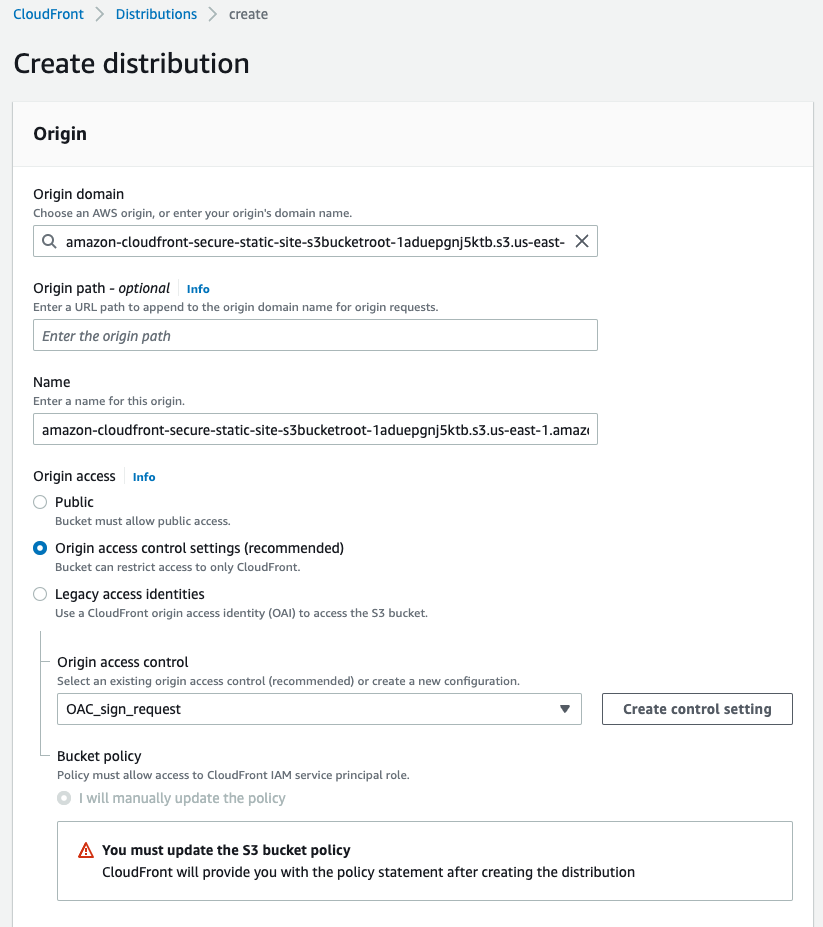823x927 pixels.
Task: Choose Origin access control settings (recommended)
Action: [x=40, y=548]
